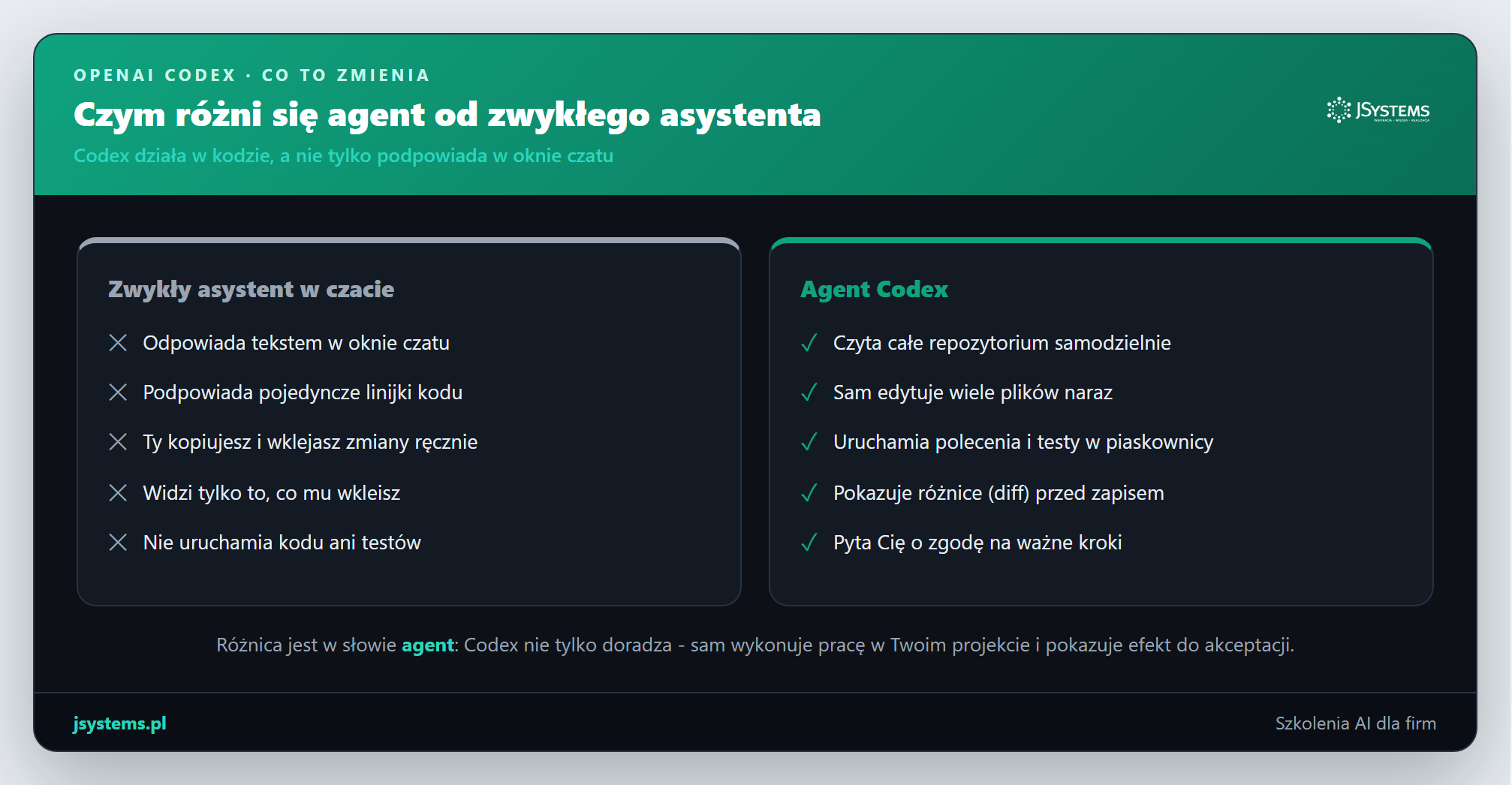This screenshot has height=785, width=1512.
Task: Click the X icon beside 'Ty kopiujesz i wklejasz zmiany ręcznie'
Action: [118, 442]
